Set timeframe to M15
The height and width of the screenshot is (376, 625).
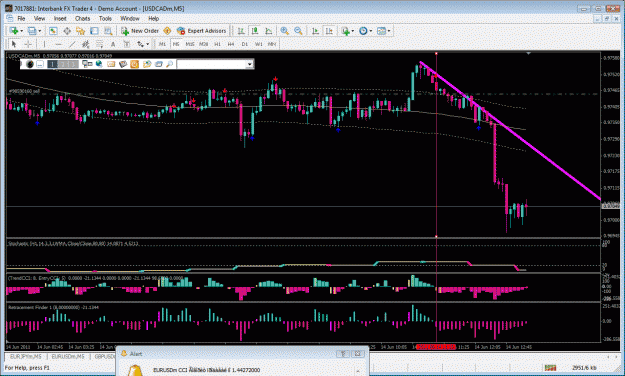pos(190,44)
